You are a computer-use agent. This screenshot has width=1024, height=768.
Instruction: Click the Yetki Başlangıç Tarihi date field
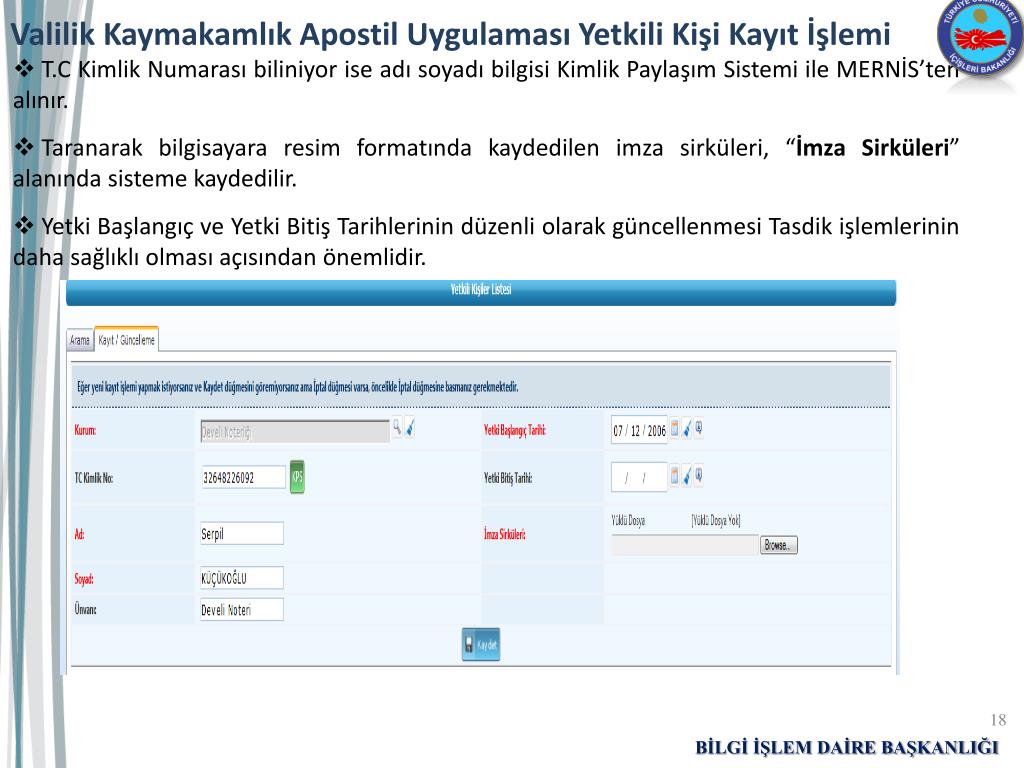(639, 430)
